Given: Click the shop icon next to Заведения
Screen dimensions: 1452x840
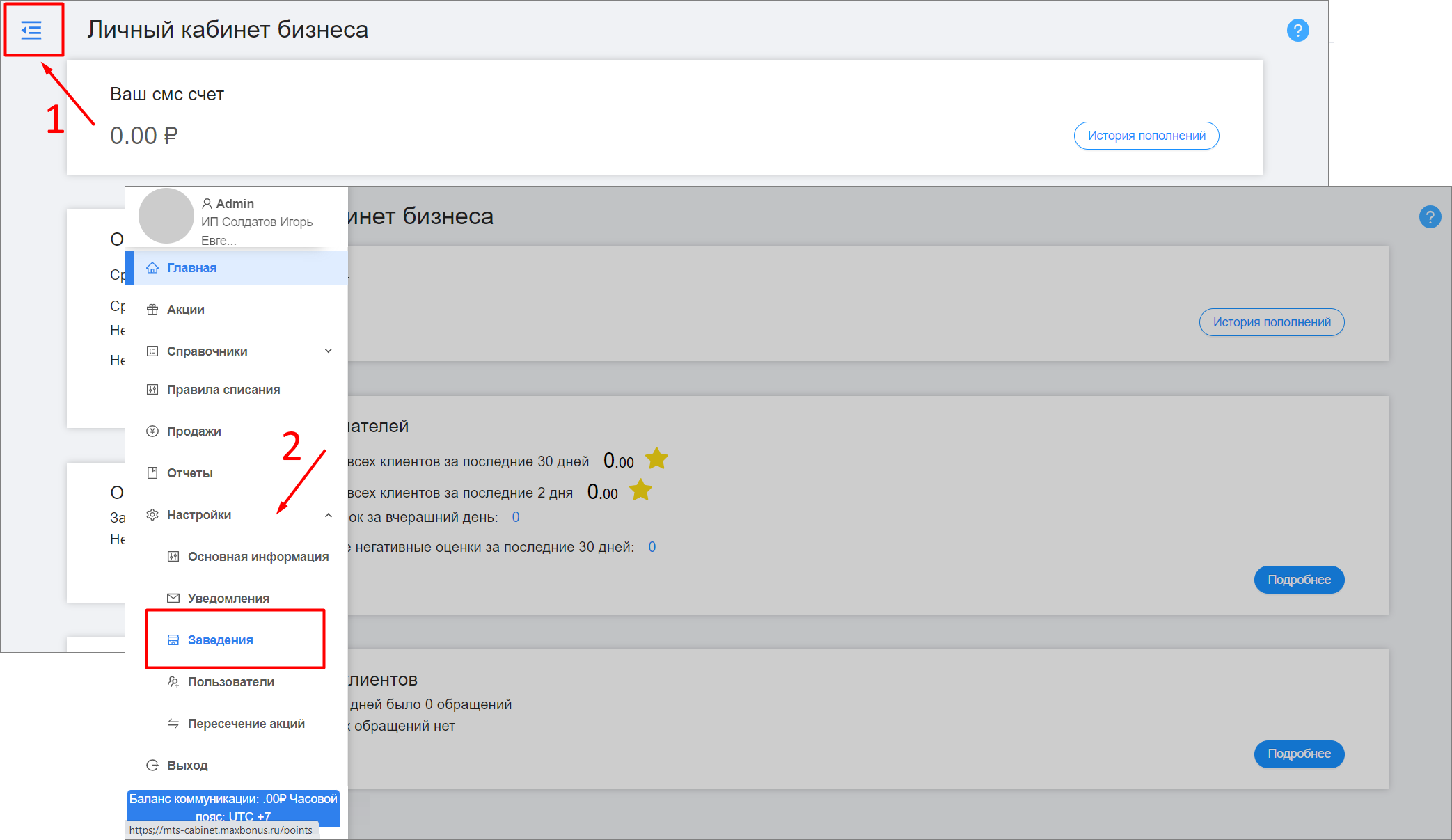Looking at the screenshot, I should [x=173, y=640].
